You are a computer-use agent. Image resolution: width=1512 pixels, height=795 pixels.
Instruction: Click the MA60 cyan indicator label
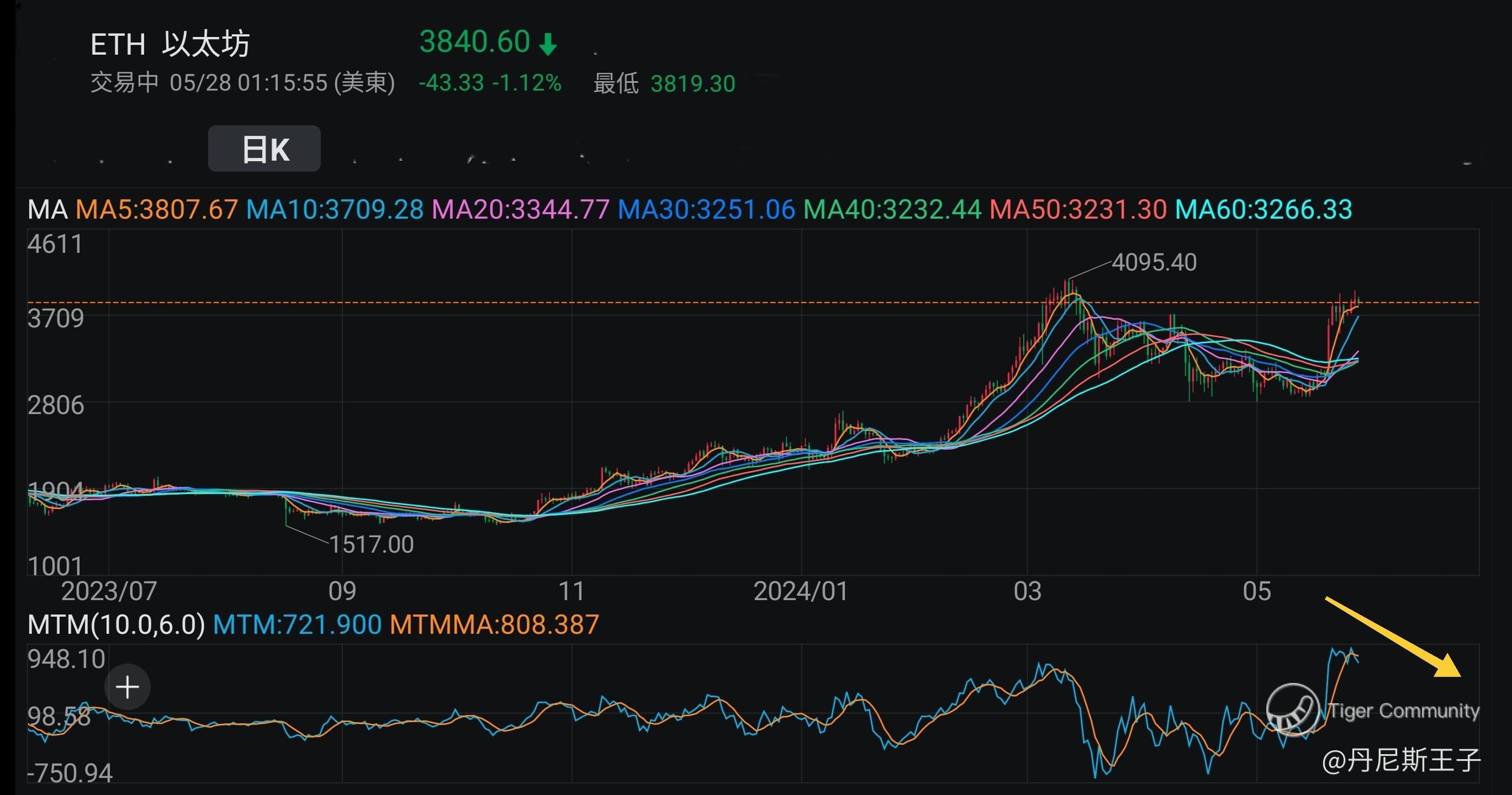pyautogui.click(x=1263, y=209)
